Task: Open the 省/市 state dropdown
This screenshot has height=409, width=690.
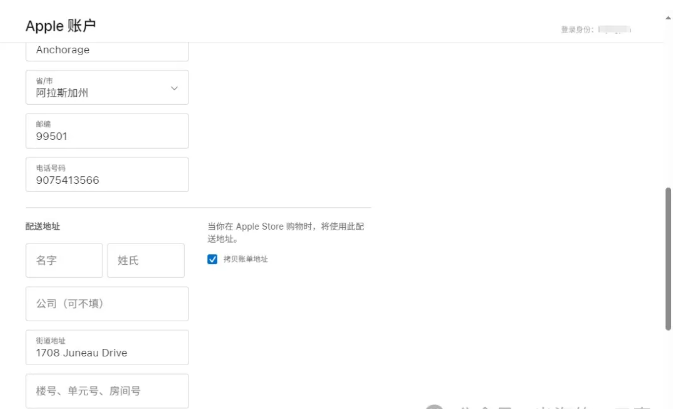Action: pyautogui.click(x=107, y=88)
